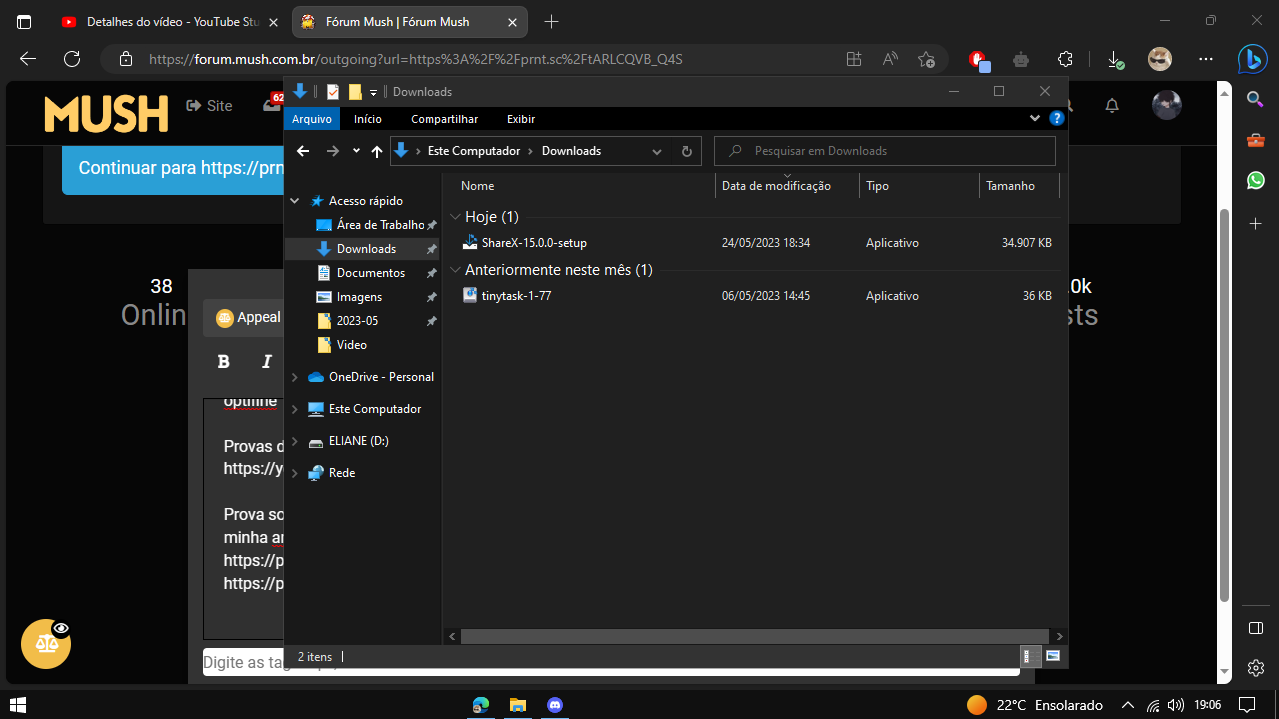
Task: Click the Properties icon in Explorer title bar
Action: click(333, 91)
